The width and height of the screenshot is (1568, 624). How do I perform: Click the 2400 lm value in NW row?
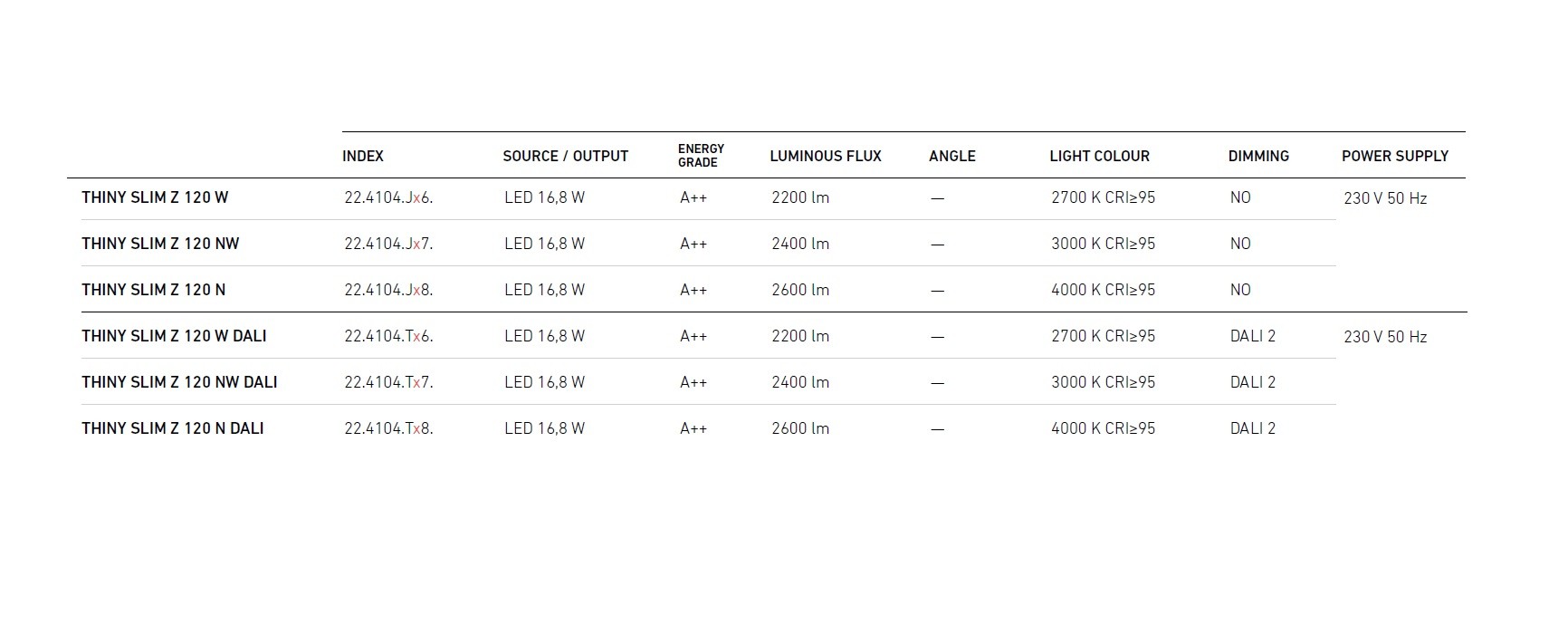click(800, 244)
